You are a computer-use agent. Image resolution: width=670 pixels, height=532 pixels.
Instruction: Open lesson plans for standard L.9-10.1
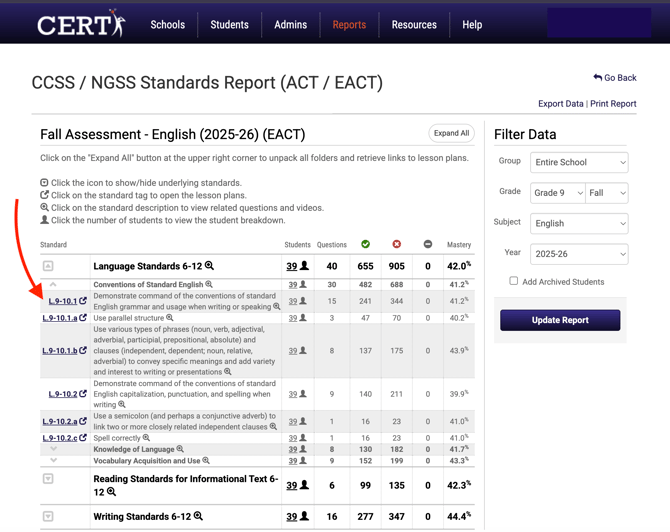coord(68,301)
